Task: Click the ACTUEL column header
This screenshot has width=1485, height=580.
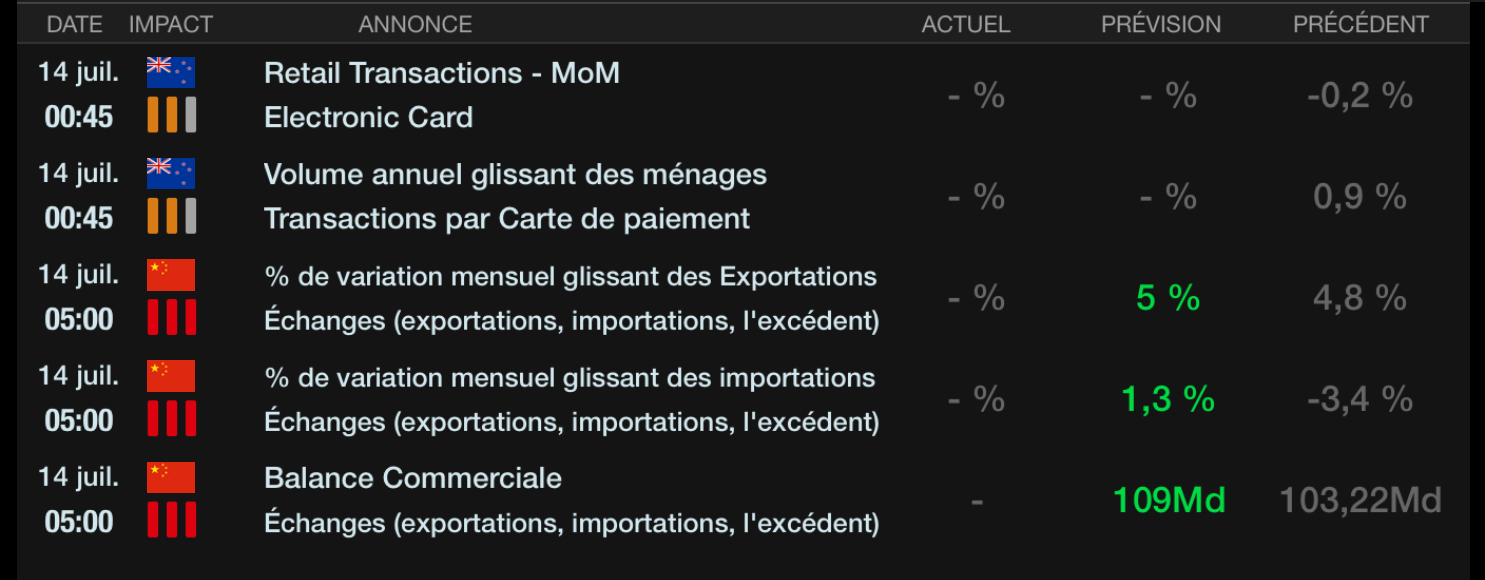Action: [966, 24]
